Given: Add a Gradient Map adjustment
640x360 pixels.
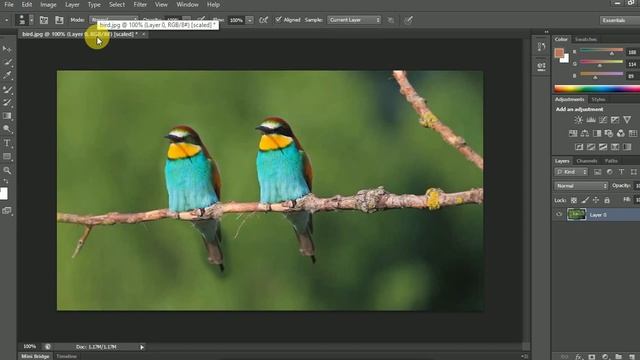Looking at the screenshot, I should click(627, 147).
